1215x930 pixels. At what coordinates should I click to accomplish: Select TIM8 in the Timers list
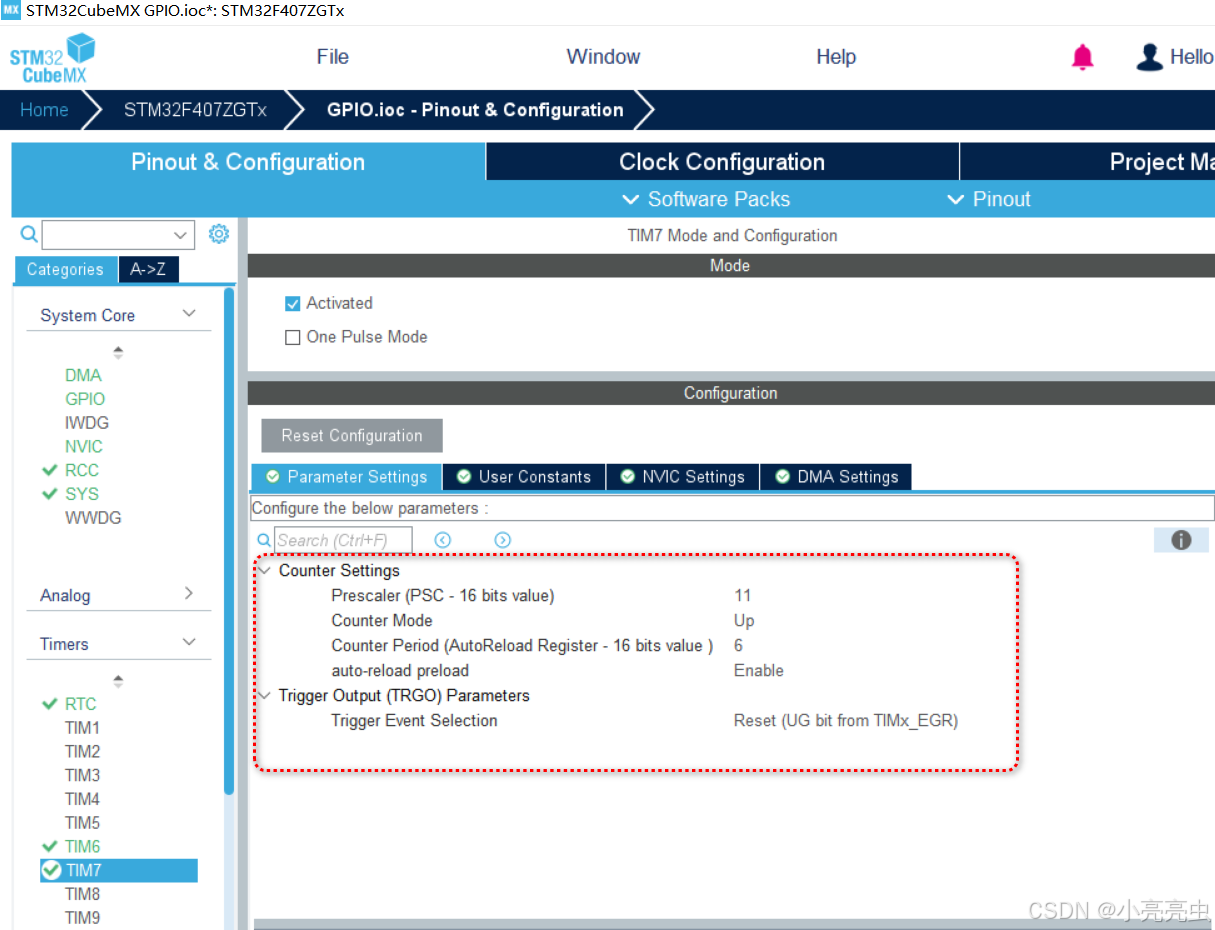point(83,894)
